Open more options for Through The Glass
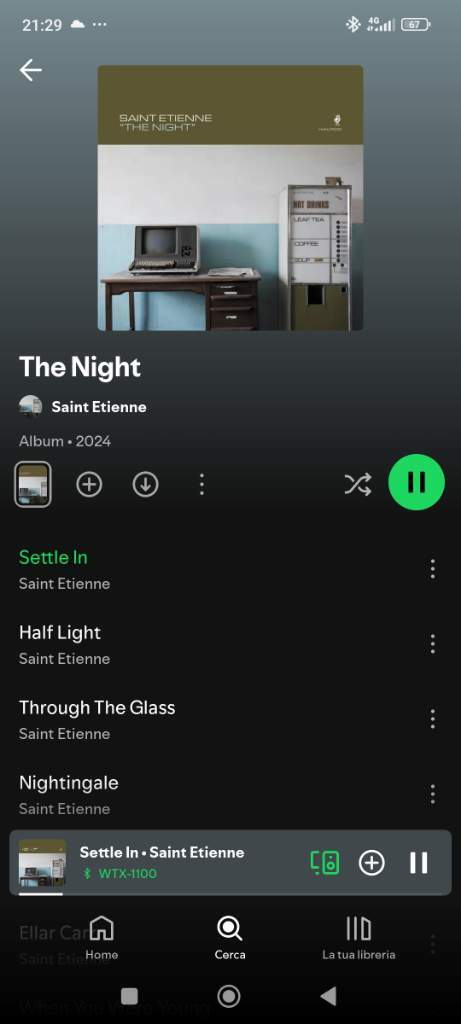 point(432,719)
